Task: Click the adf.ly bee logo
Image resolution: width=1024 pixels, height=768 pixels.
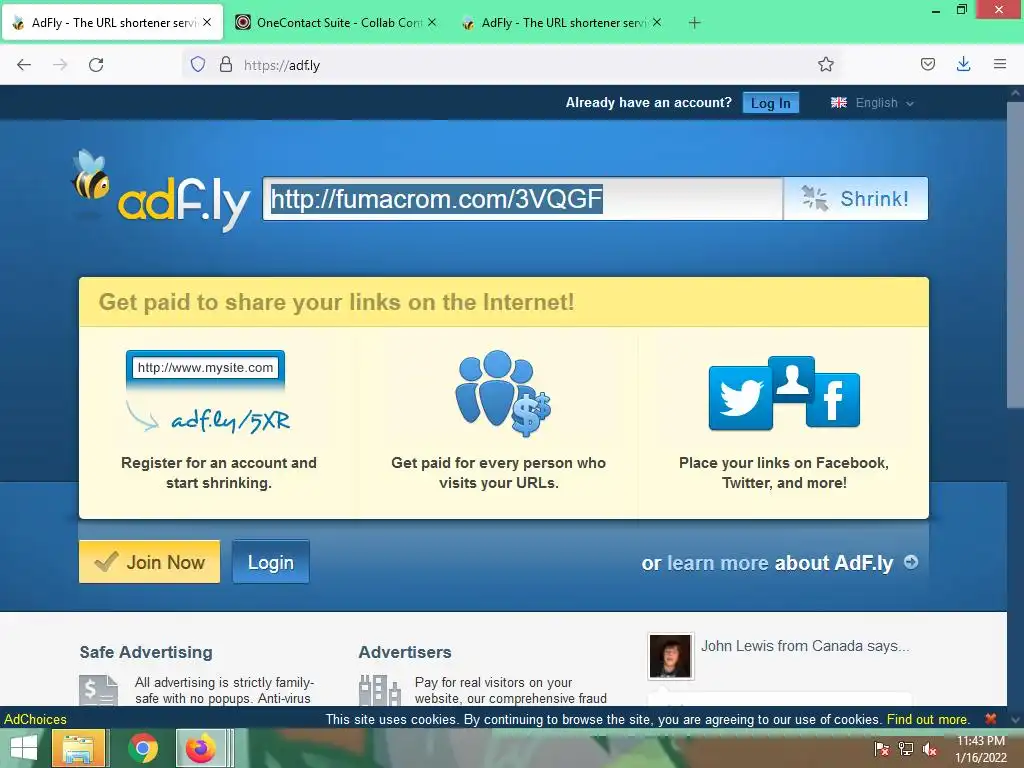Action: [161, 190]
